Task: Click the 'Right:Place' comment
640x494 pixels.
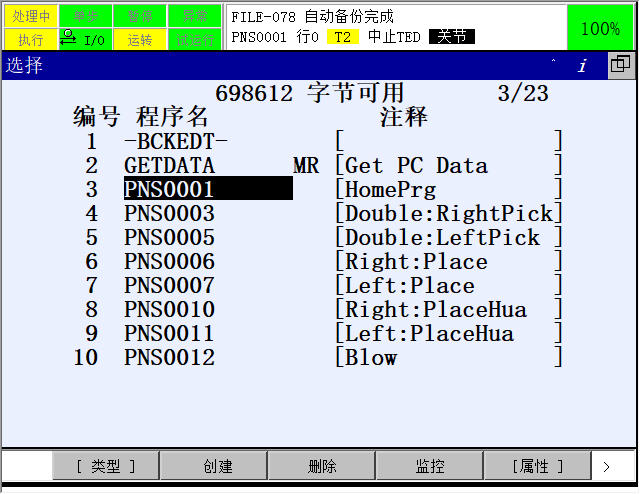Action: 416,262
